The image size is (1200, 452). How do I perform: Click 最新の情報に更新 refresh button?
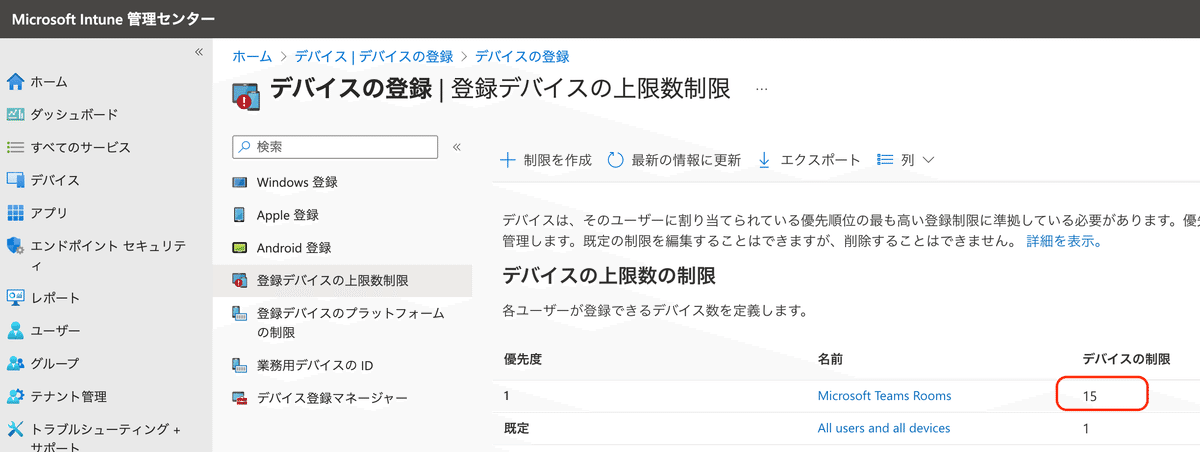pos(674,160)
